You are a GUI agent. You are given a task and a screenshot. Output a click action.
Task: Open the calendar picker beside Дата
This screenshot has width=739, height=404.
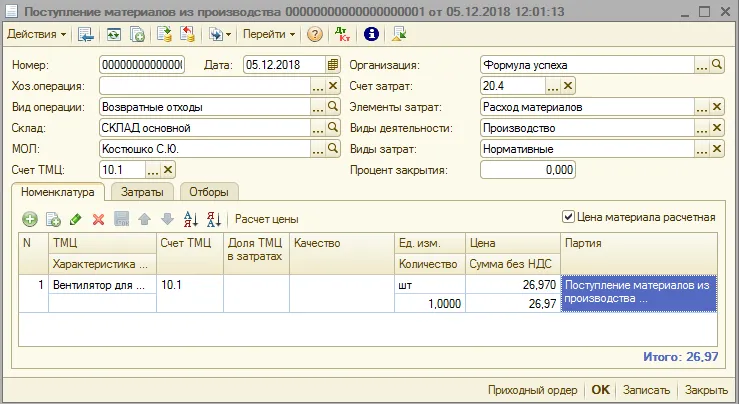click(333, 65)
